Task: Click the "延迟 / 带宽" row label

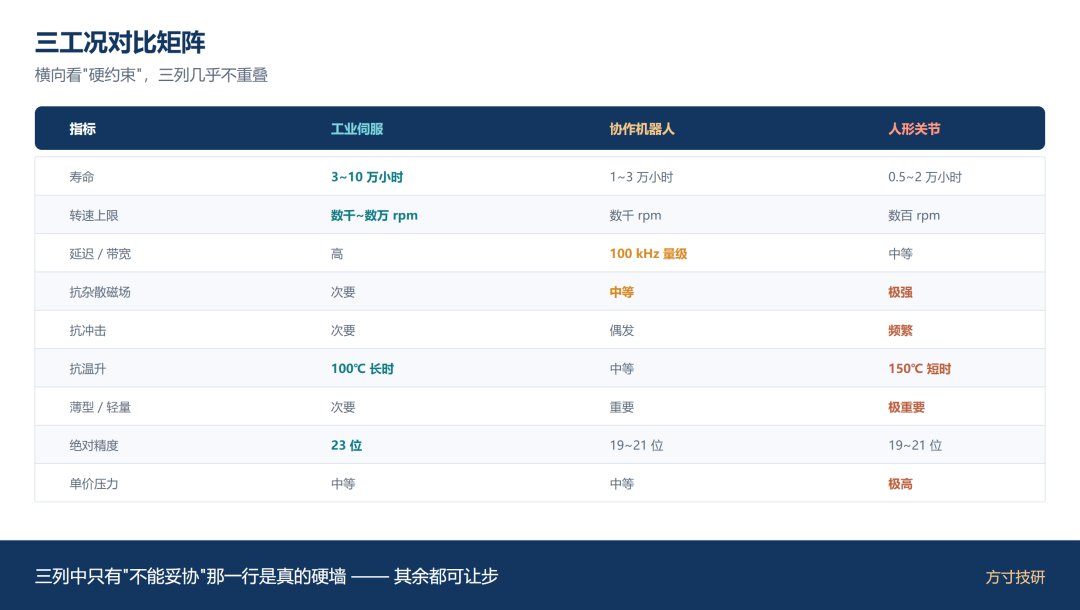Action: click(x=101, y=254)
